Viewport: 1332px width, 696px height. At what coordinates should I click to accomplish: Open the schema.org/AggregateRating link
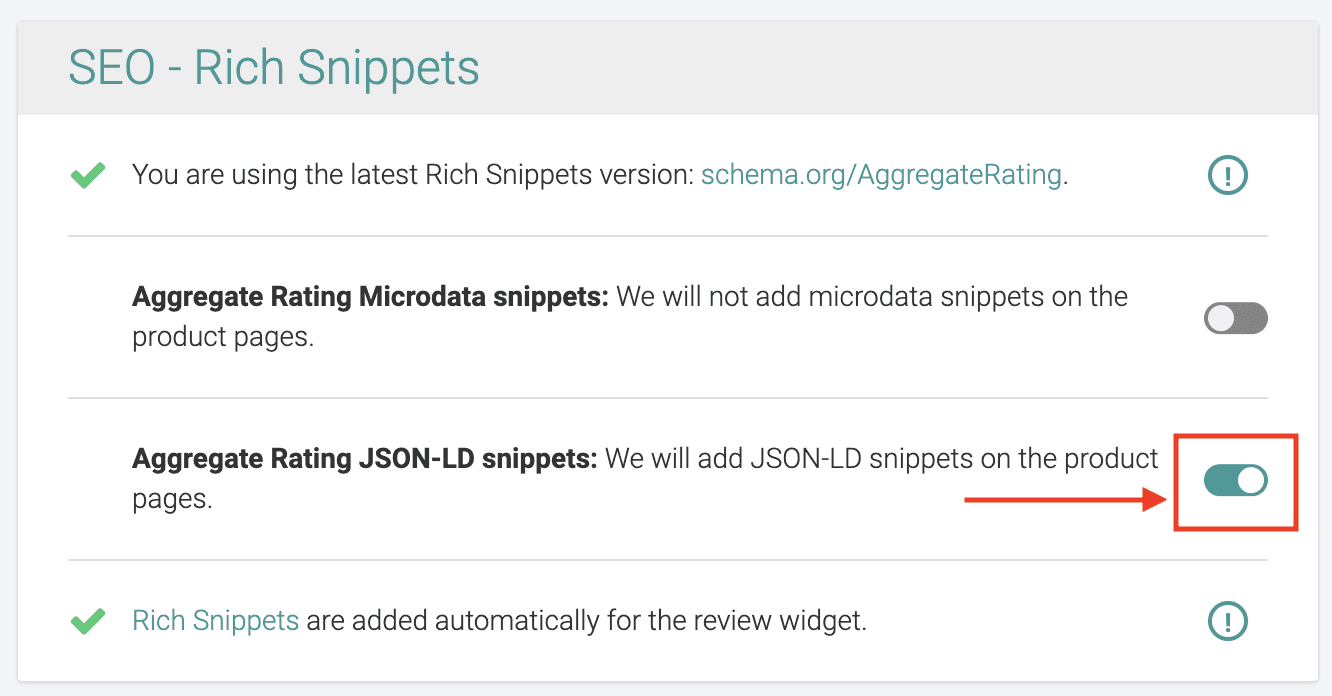[880, 175]
